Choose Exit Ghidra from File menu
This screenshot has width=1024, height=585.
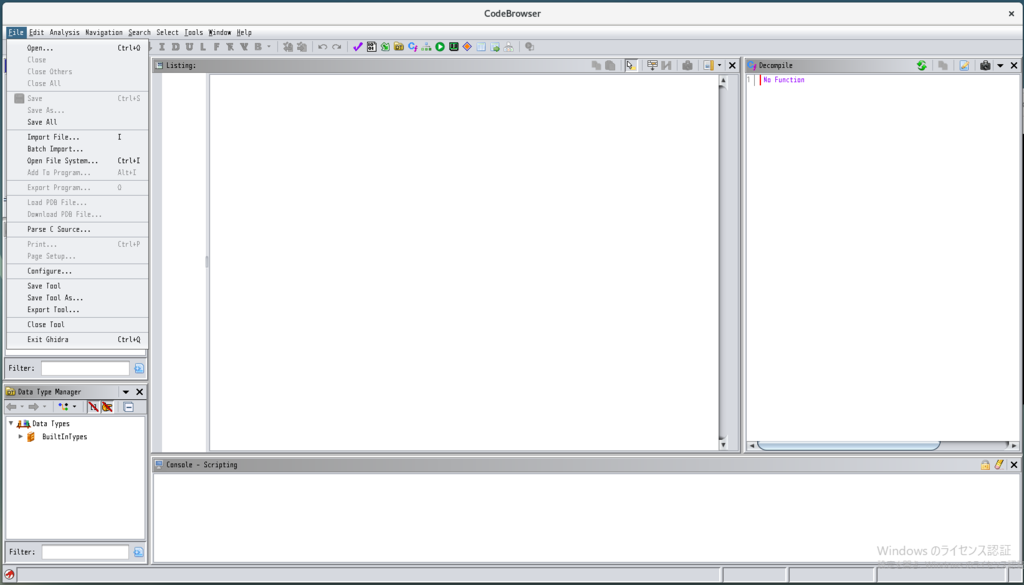78,340
